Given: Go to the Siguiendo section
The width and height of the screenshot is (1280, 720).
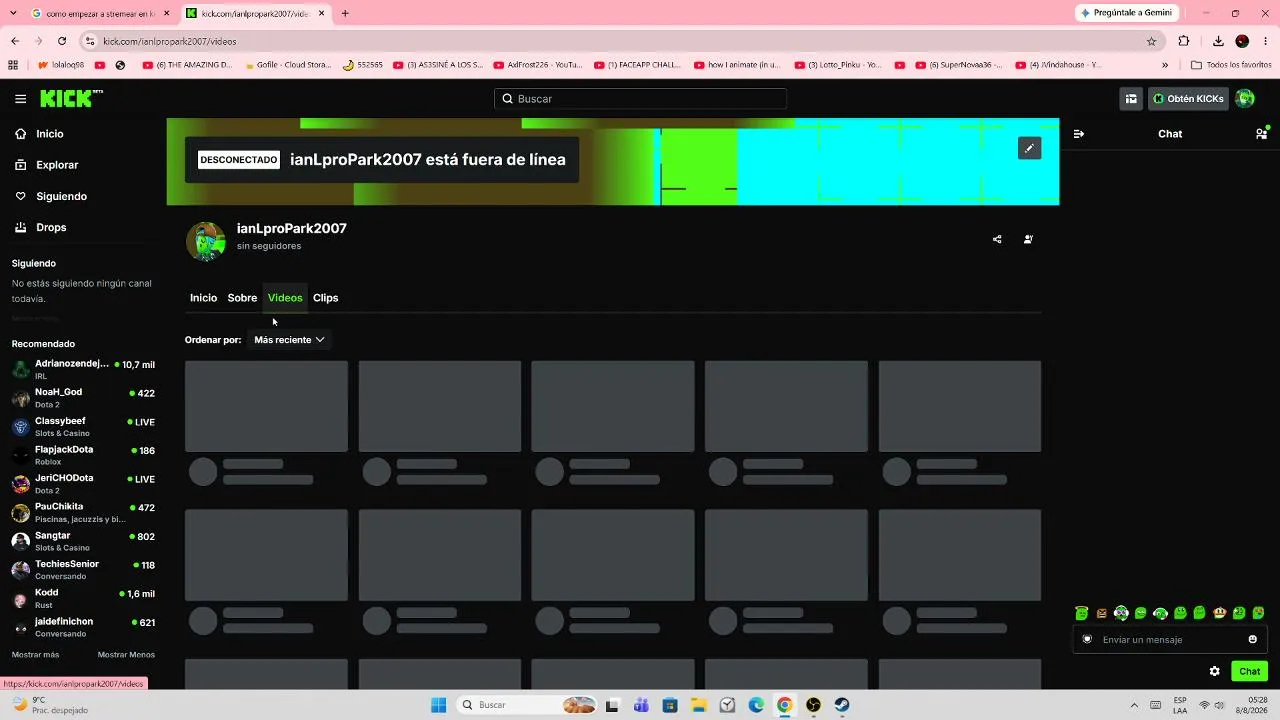Looking at the screenshot, I should pyautogui.click(x=61, y=196).
